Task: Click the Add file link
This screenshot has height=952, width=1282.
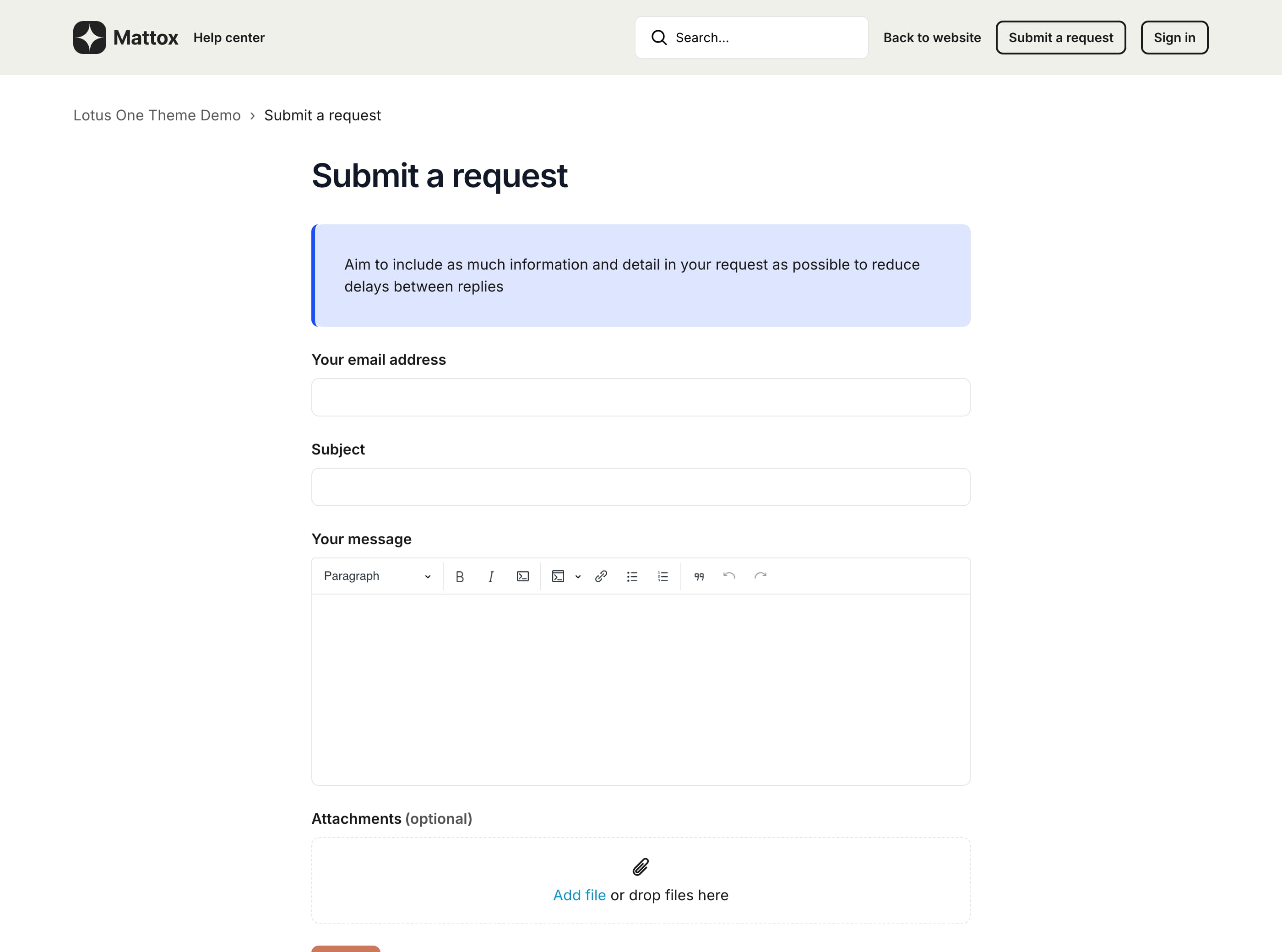Action: pos(579,895)
